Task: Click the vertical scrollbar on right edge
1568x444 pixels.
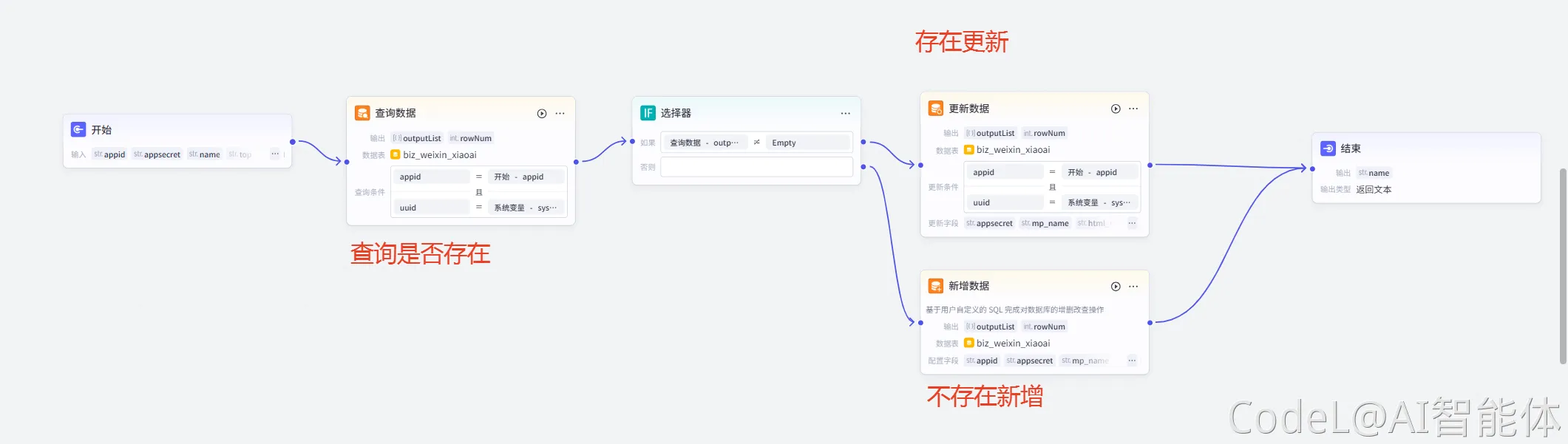Action: [1563, 266]
